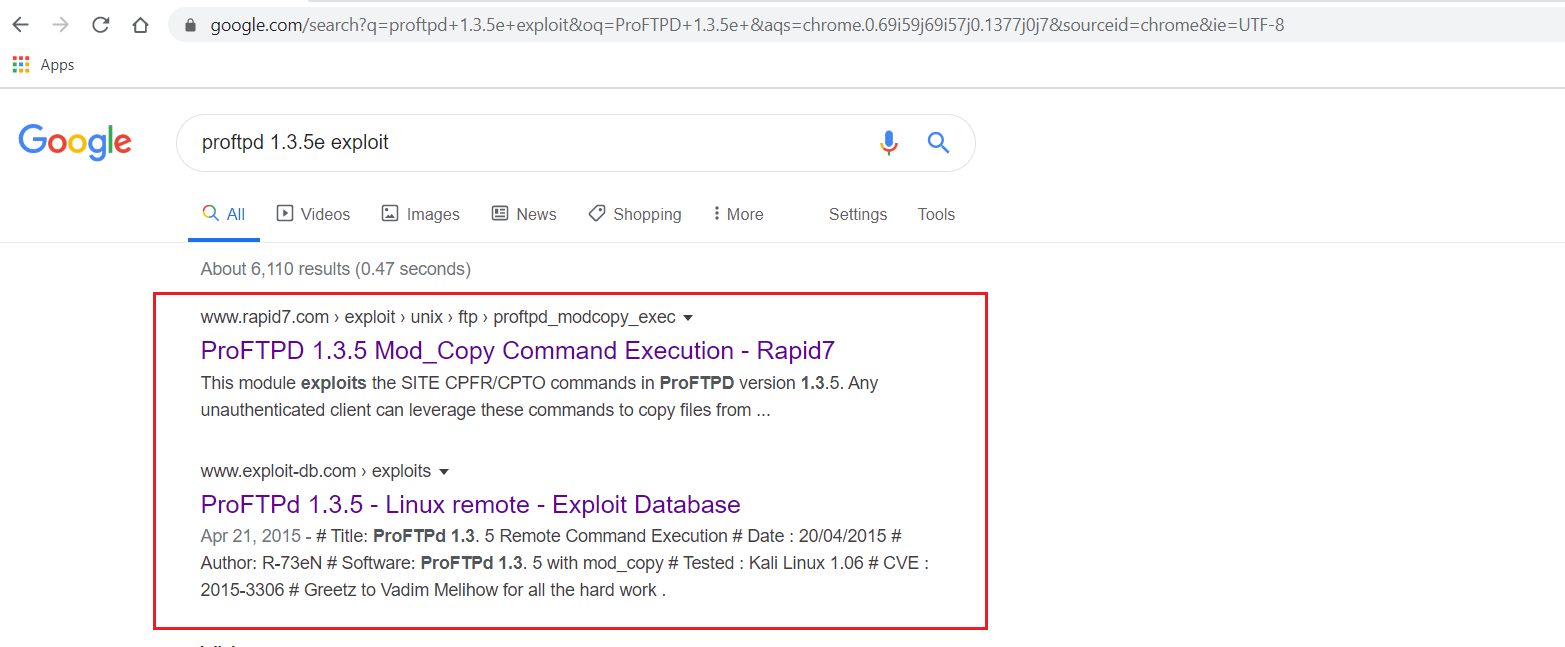Switch to the News tab
The height and width of the screenshot is (647, 1565).
tap(524, 214)
